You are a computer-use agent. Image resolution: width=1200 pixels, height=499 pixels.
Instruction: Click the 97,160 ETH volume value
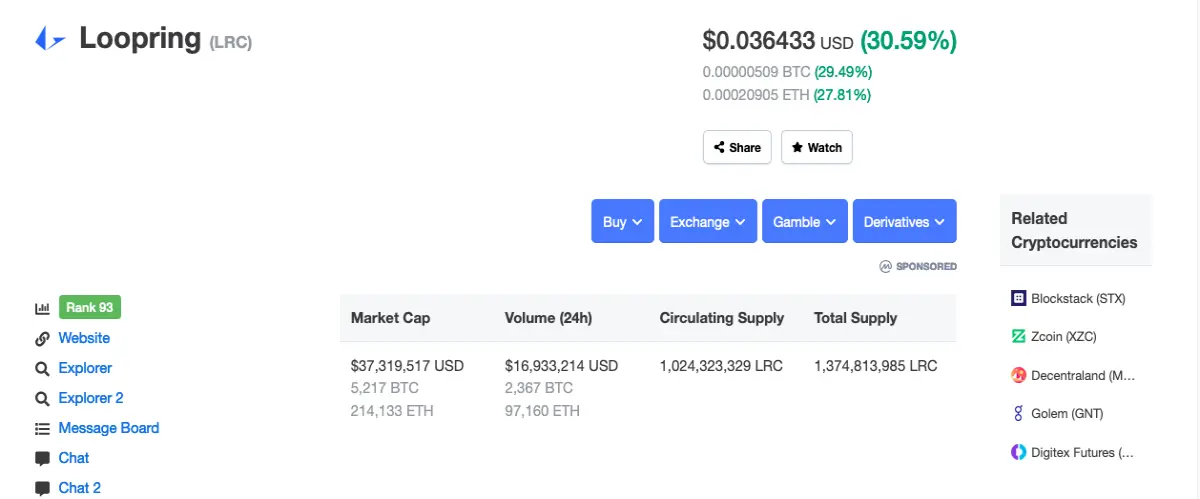tap(542, 411)
